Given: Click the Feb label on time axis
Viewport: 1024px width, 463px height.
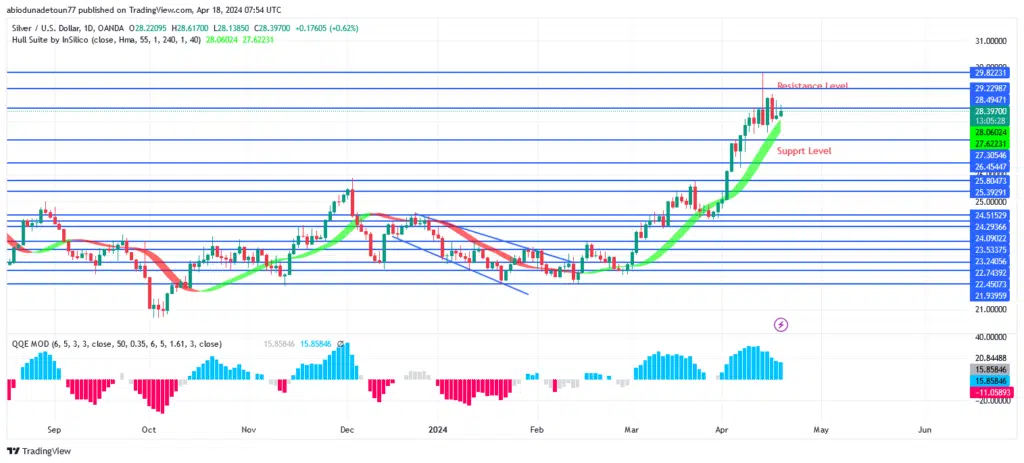Looking at the screenshot, I should [536, 430].
